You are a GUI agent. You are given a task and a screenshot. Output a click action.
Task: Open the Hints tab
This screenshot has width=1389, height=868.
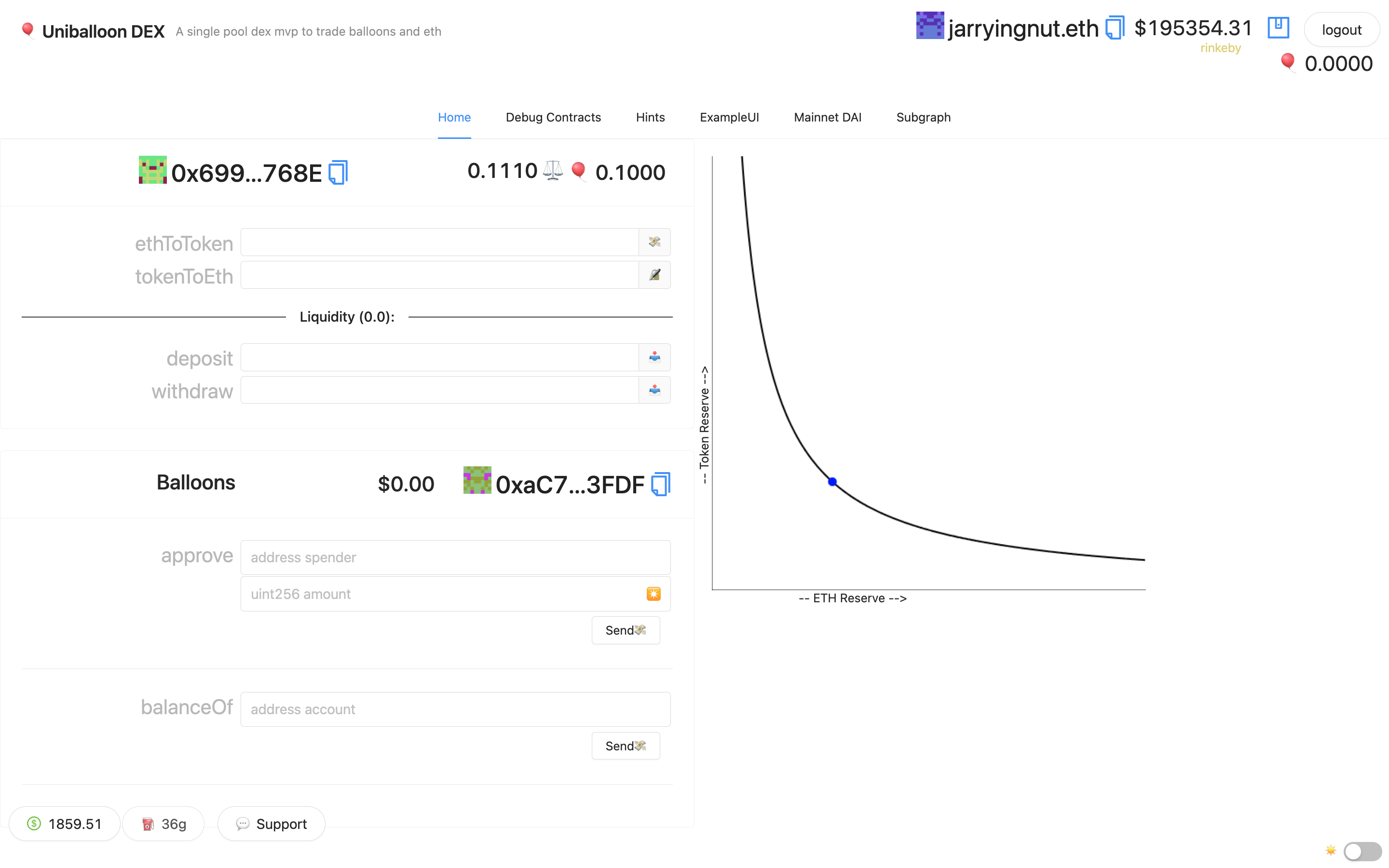point(650,117)
